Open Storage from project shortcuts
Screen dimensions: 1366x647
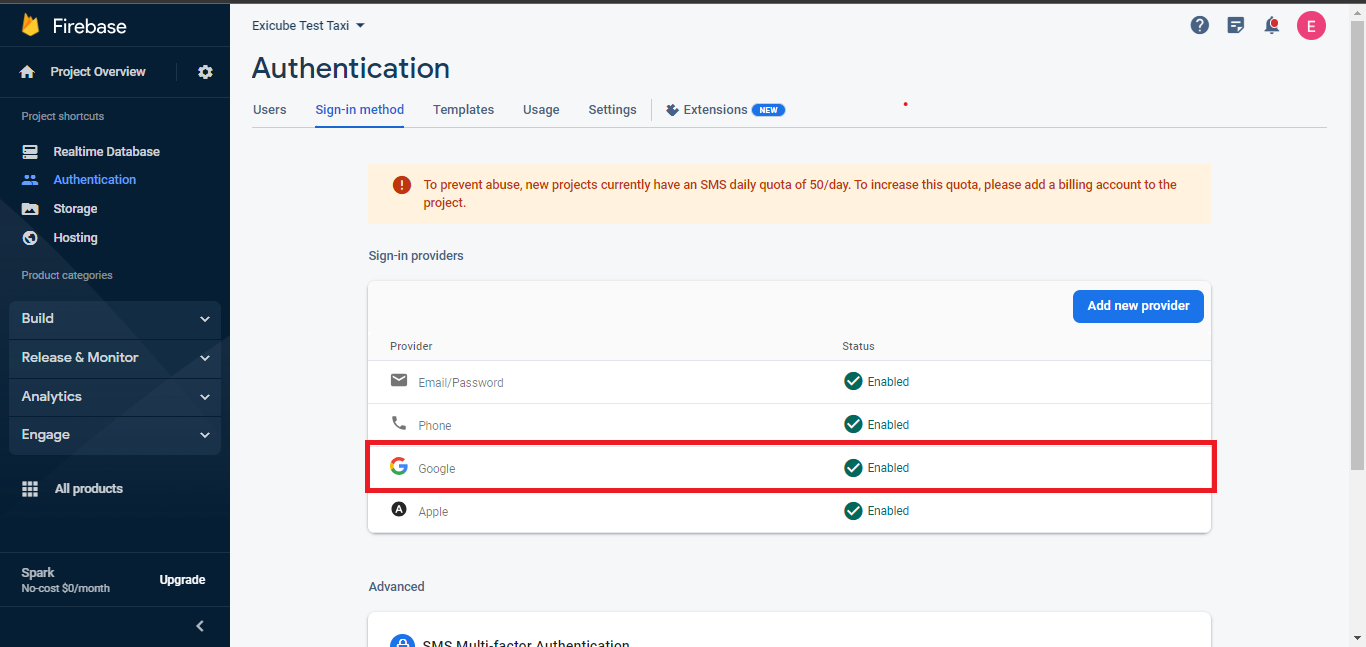(75, 209)
